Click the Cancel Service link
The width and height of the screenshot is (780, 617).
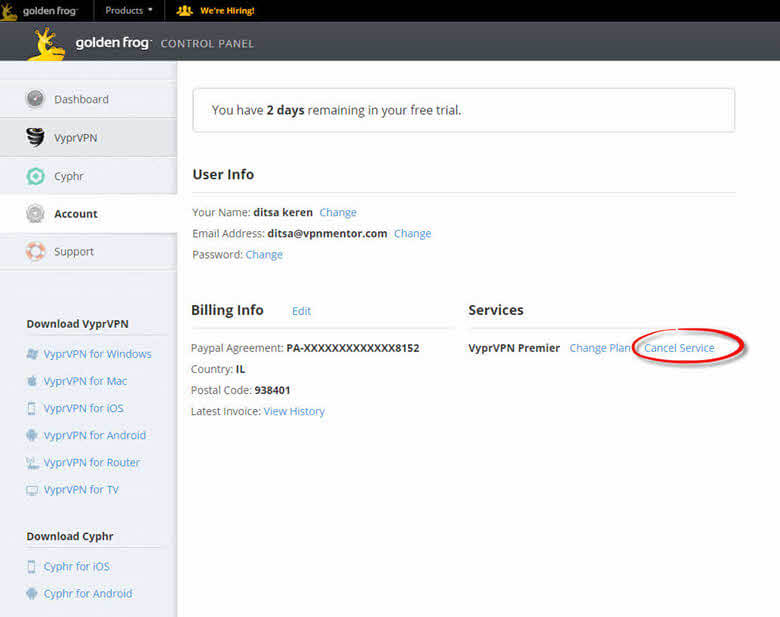[x=679, y=348]
